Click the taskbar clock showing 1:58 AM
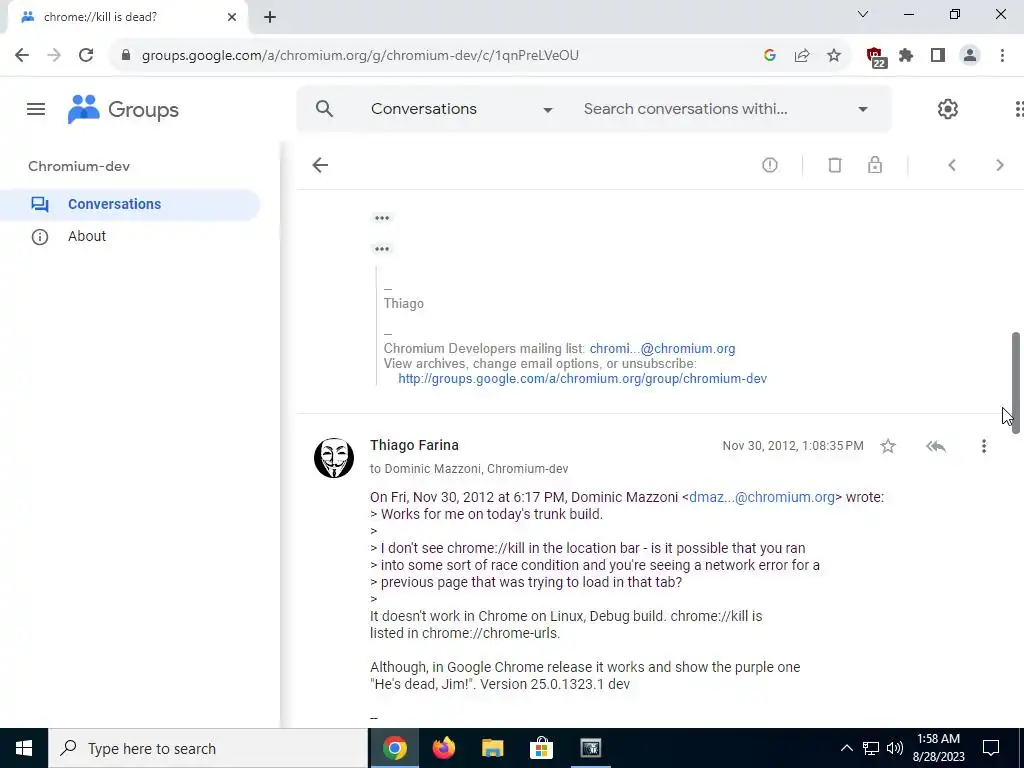1024x768 pixels. pos(938,748)
